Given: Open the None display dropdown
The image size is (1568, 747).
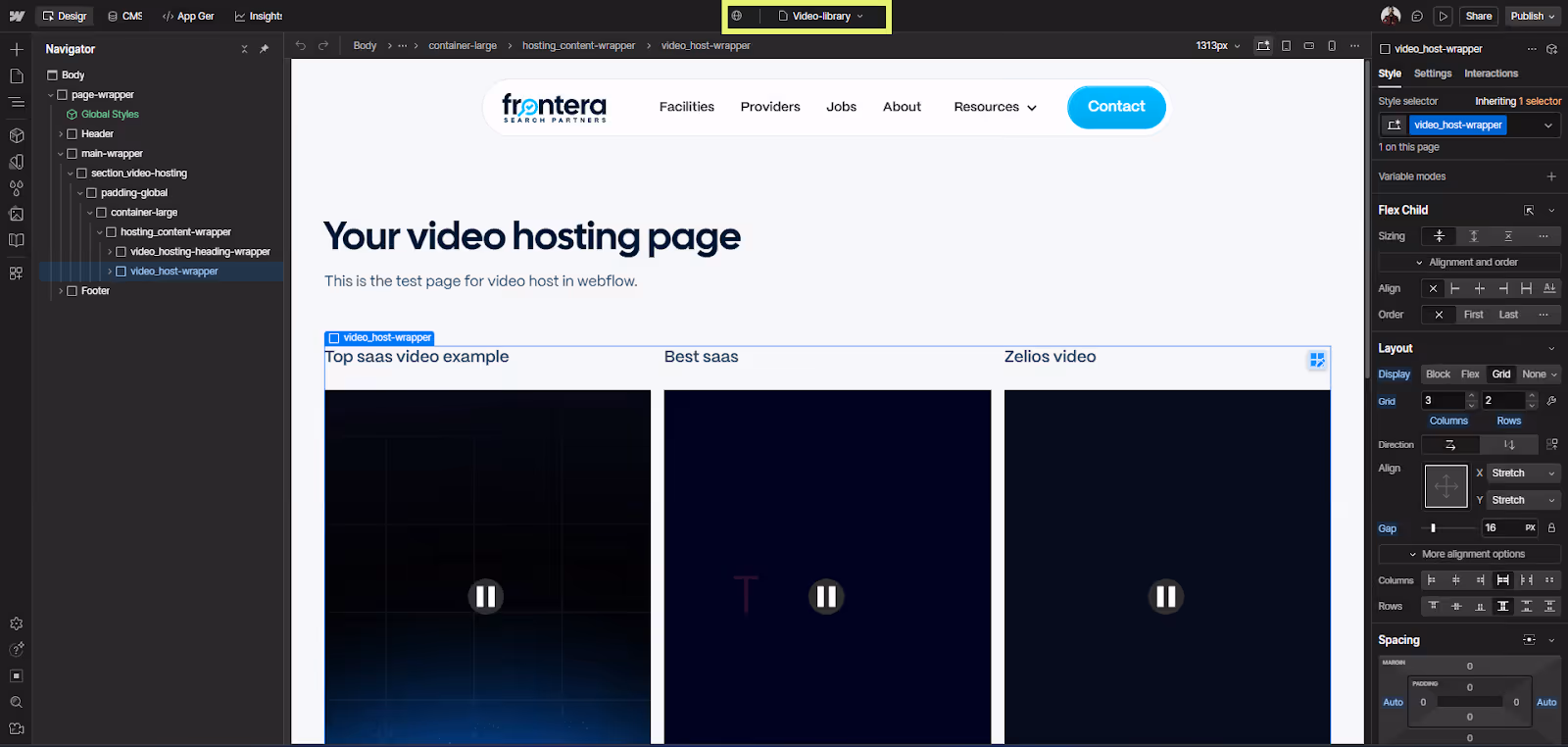Looking at the screenshot, I should [x=1539, y=374].
